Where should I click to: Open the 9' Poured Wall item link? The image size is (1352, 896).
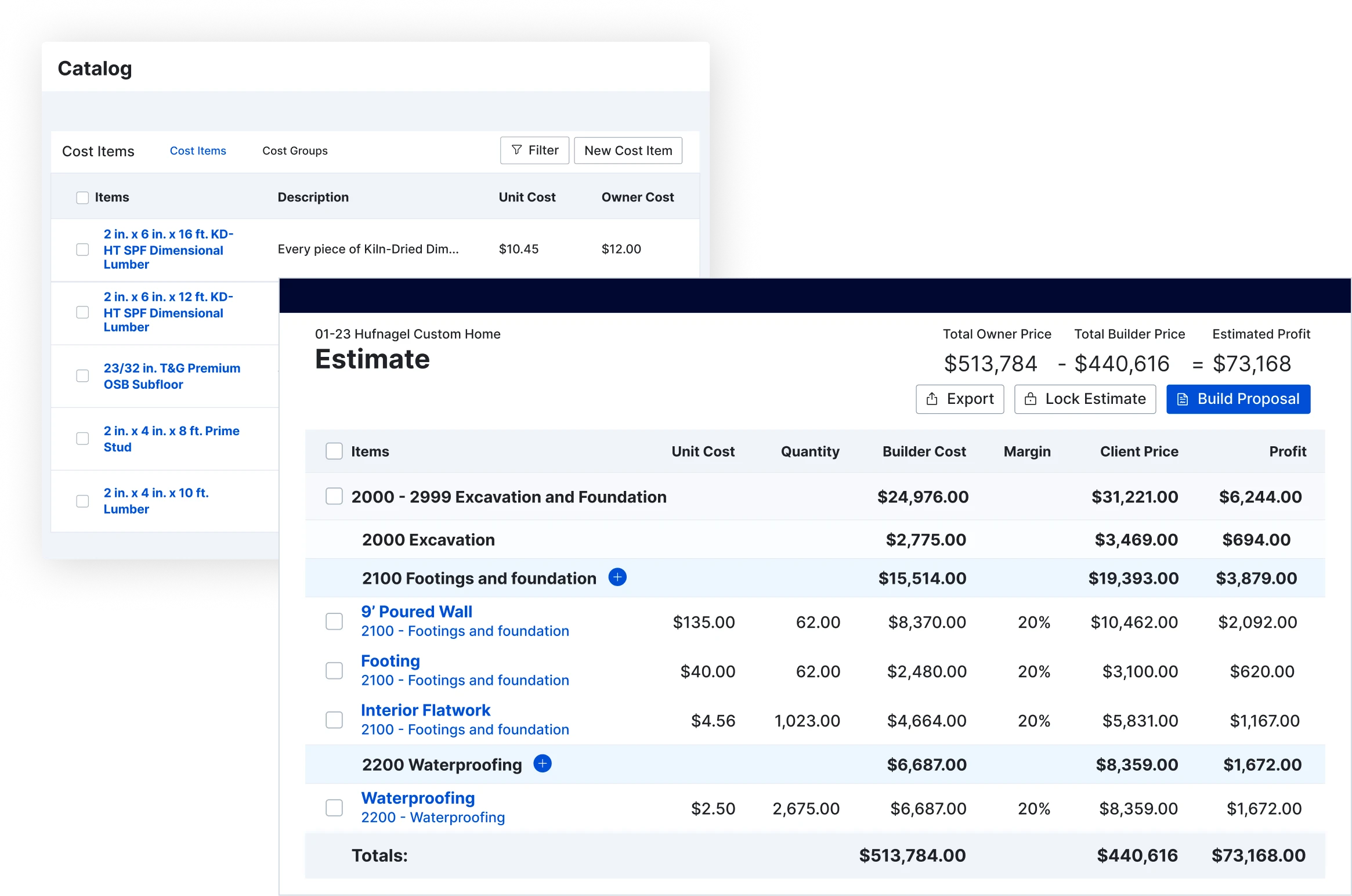coord(417,612)
